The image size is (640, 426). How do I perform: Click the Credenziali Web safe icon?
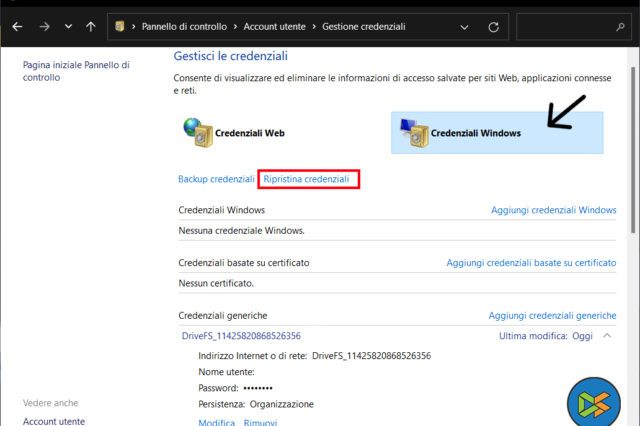198,132
